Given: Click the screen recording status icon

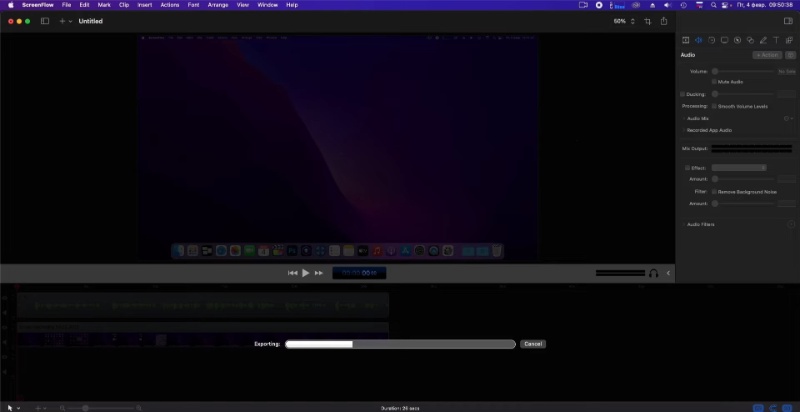Looking at the screenshot, I should pyautogui.click(x=599, y=5).
